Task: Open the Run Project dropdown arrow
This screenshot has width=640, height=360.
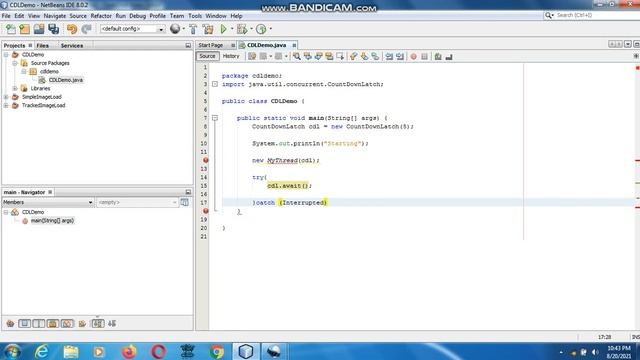Action: point(232,29)
